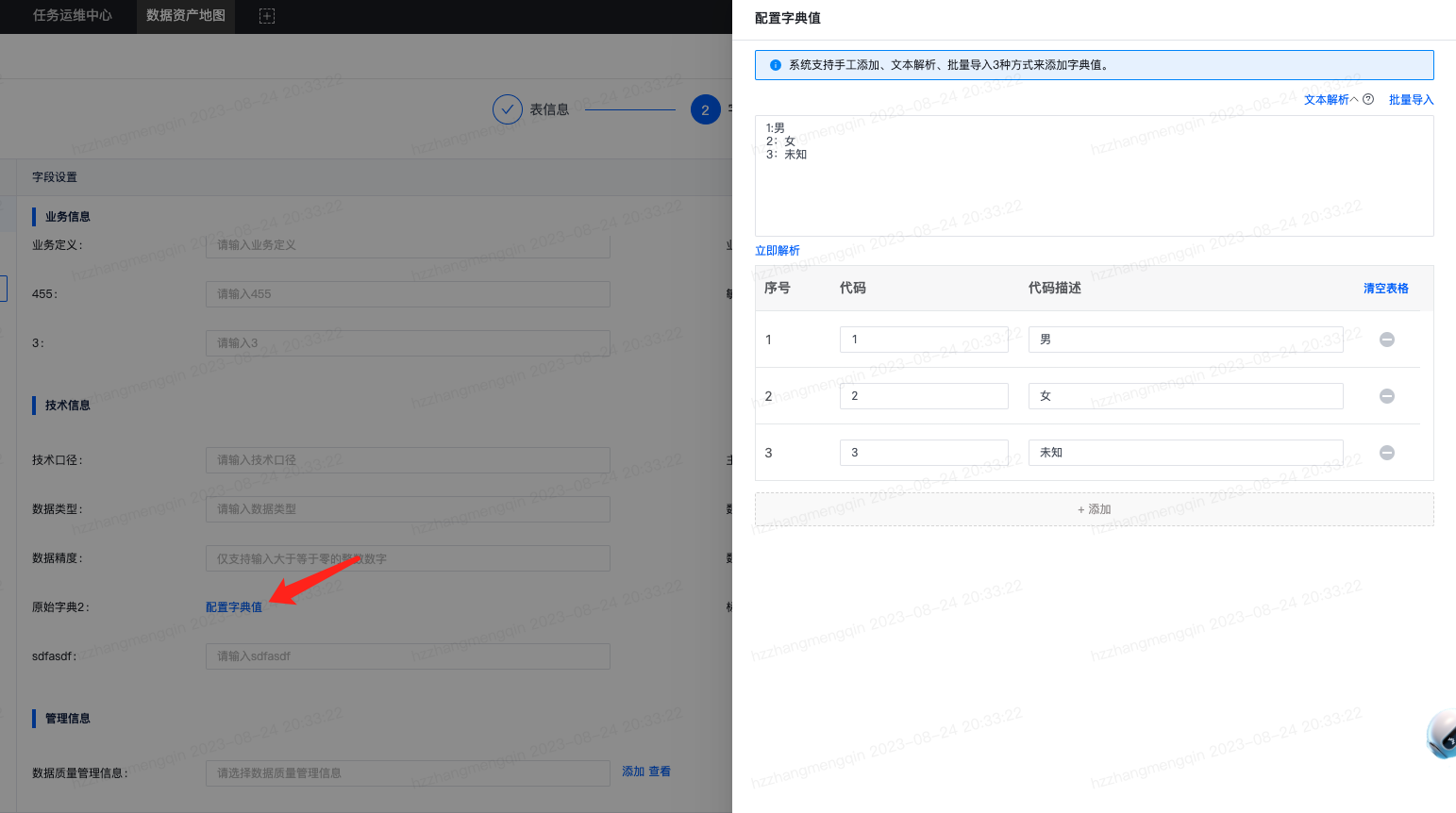
Task: Edit description field containing 未知
Action: coord(1185,453)
